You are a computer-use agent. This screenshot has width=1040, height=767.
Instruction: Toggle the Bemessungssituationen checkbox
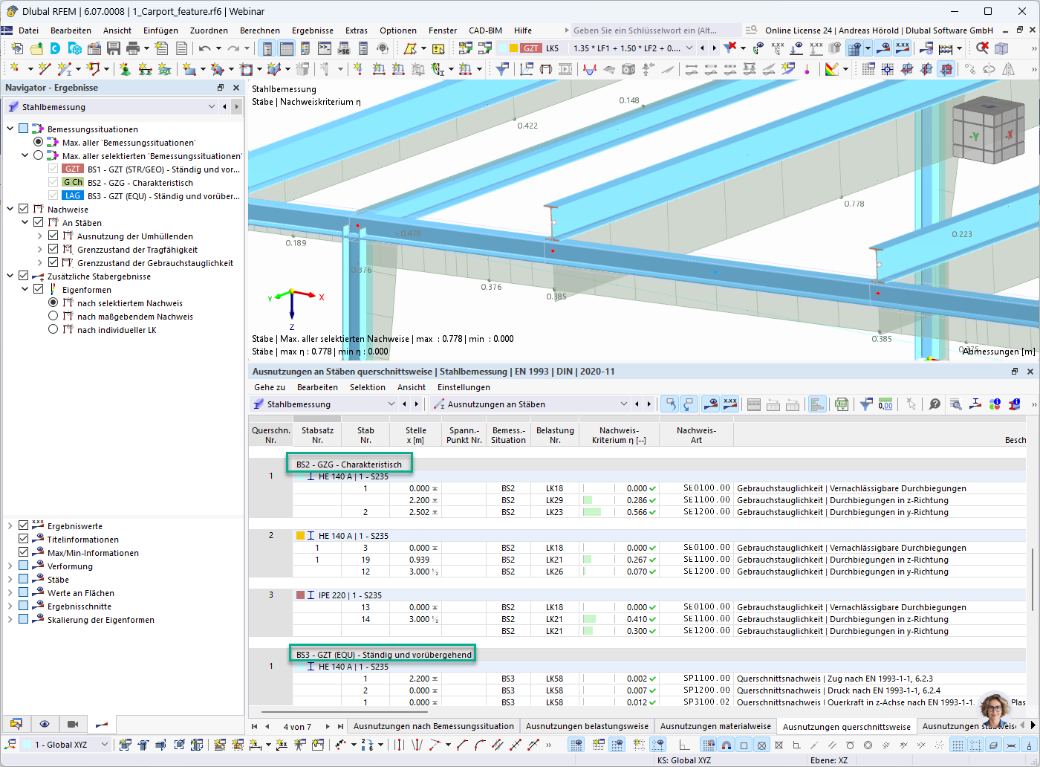coord(23,129)
